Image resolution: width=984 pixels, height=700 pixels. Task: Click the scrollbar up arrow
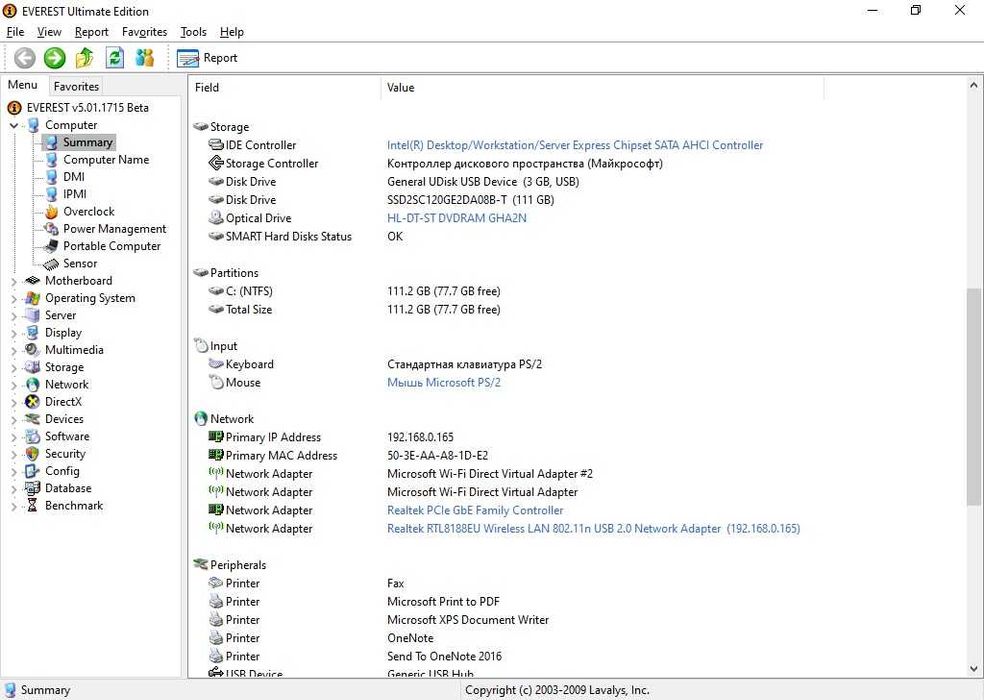tap(973, 84)
